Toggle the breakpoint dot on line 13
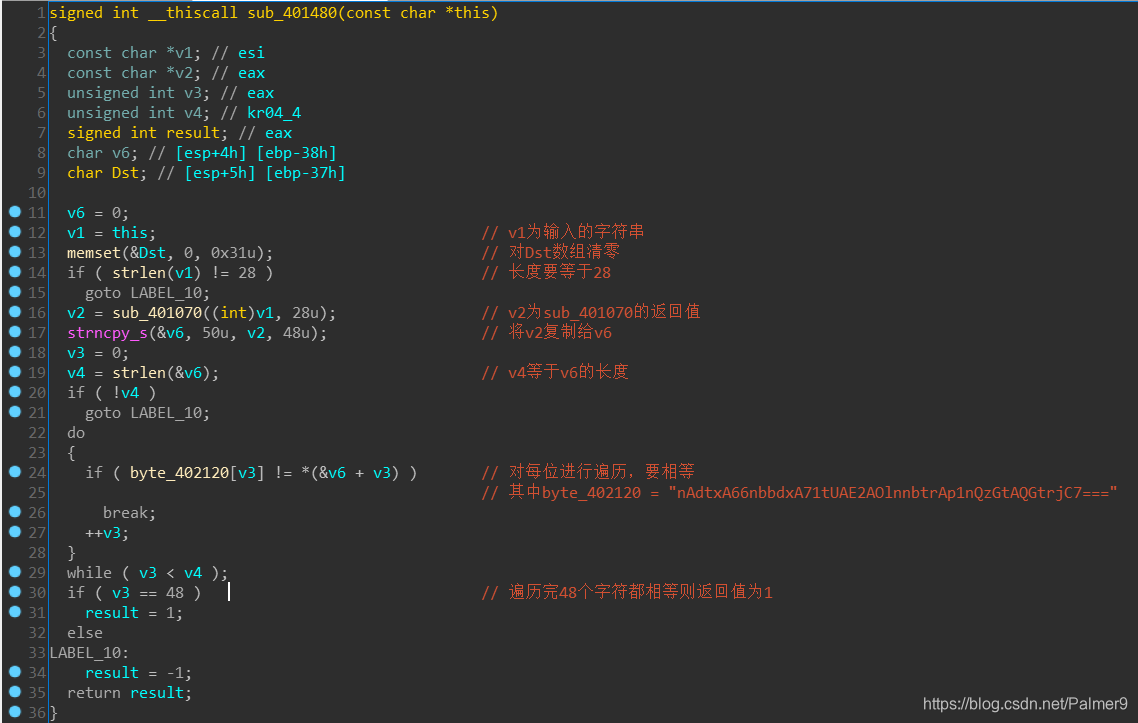Viewport: 1138px width, 723px height. tap(15, 252)
